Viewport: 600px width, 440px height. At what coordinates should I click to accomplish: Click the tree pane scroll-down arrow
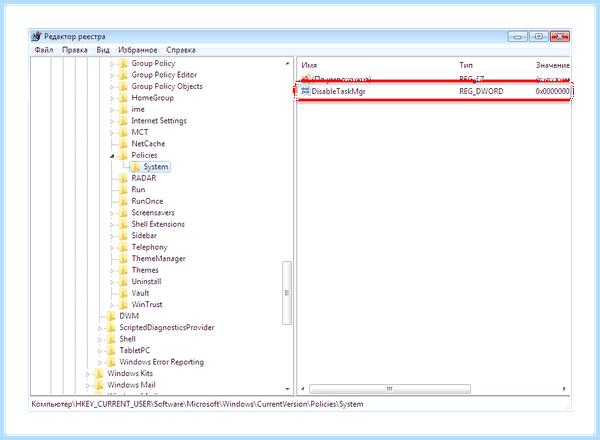point(287,389)
